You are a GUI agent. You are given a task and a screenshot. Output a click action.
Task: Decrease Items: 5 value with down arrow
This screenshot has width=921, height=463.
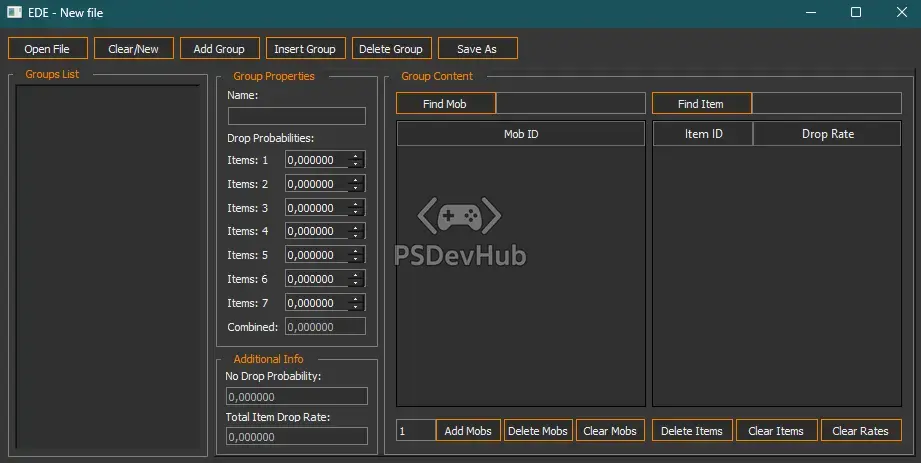coord(356,259)
